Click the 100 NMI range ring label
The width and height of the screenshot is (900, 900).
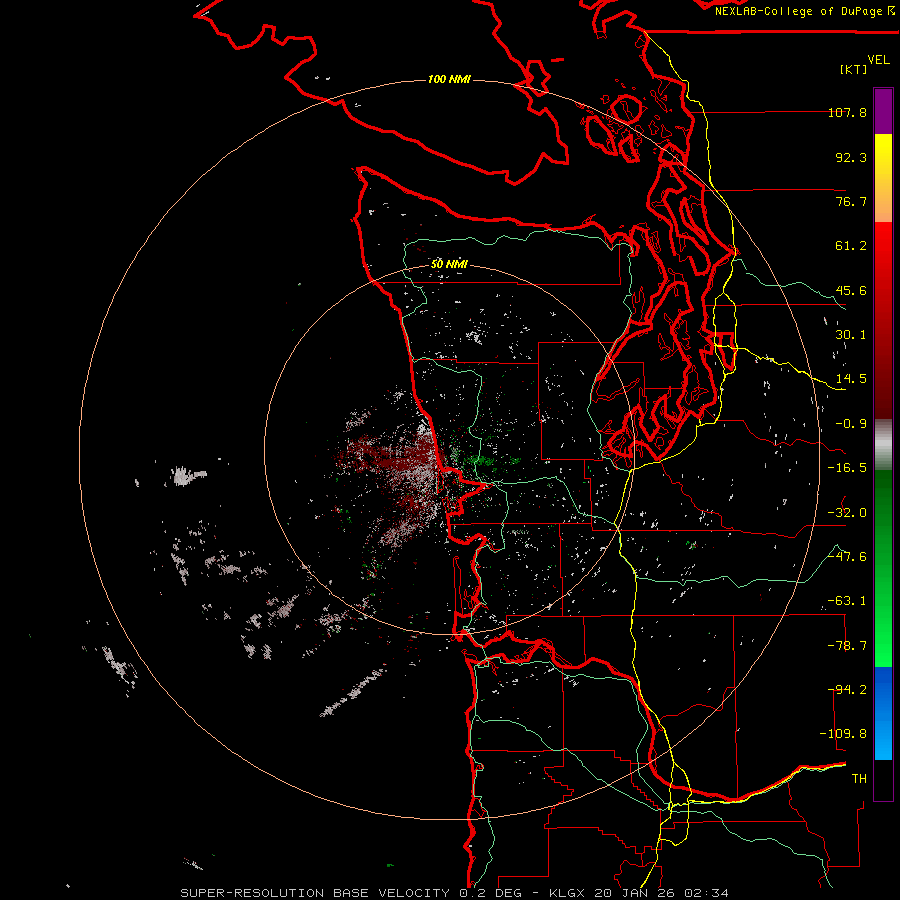coord(449,79)
